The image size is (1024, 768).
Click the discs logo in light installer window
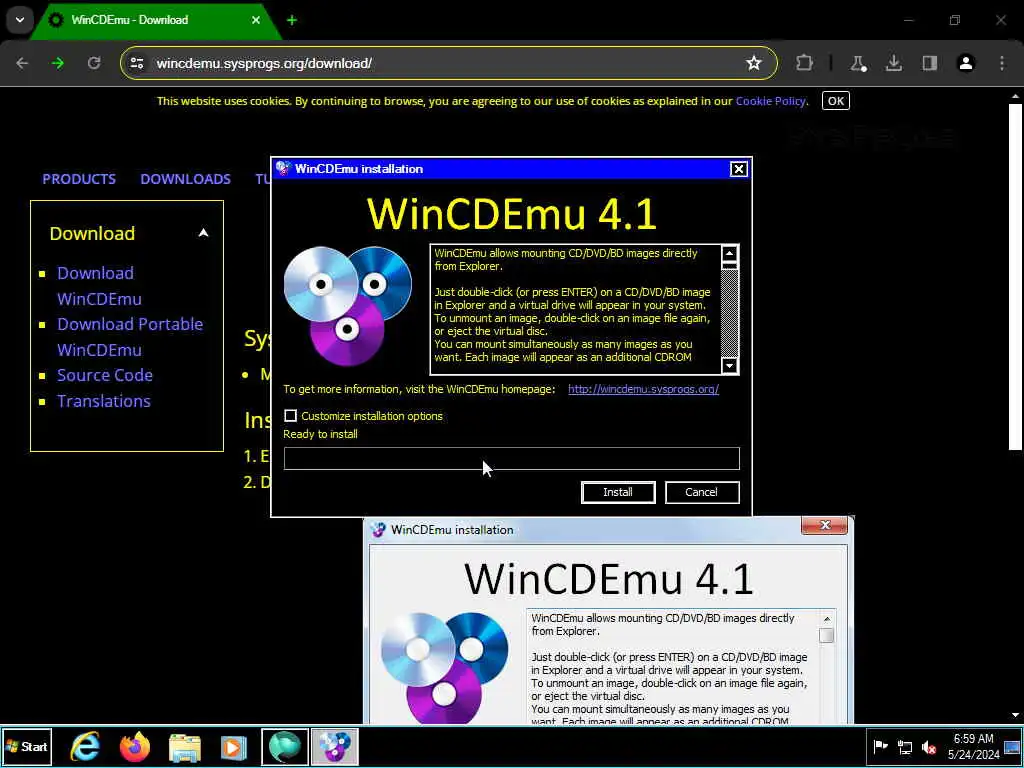[445, 667]
